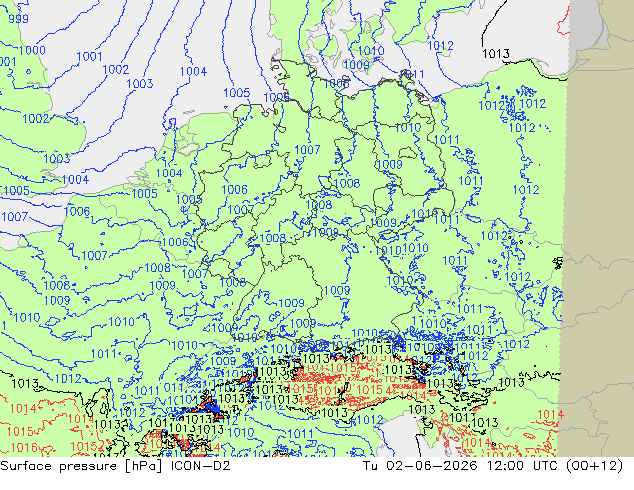Click the red "1016" isobar label
The width and height of the screenshot is (634, 490).
click(x=24, y=448)
